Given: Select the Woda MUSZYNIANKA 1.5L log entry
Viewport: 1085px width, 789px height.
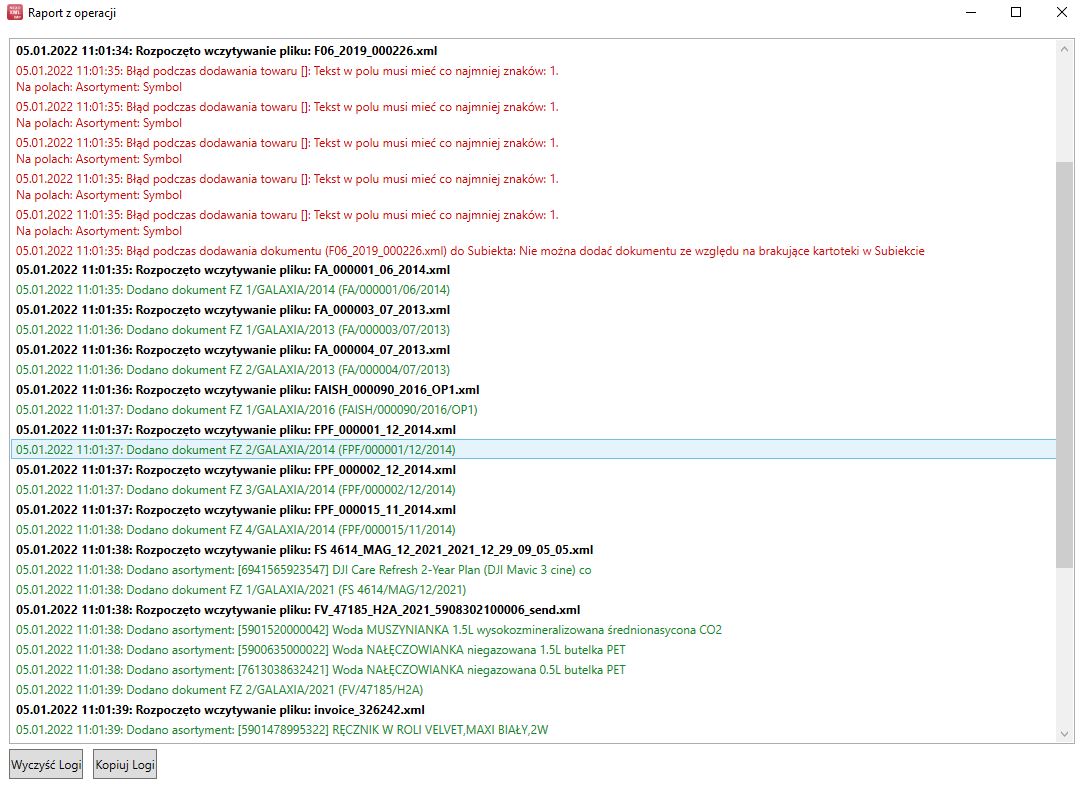Looking at the screenshot, I should (368, 630).
